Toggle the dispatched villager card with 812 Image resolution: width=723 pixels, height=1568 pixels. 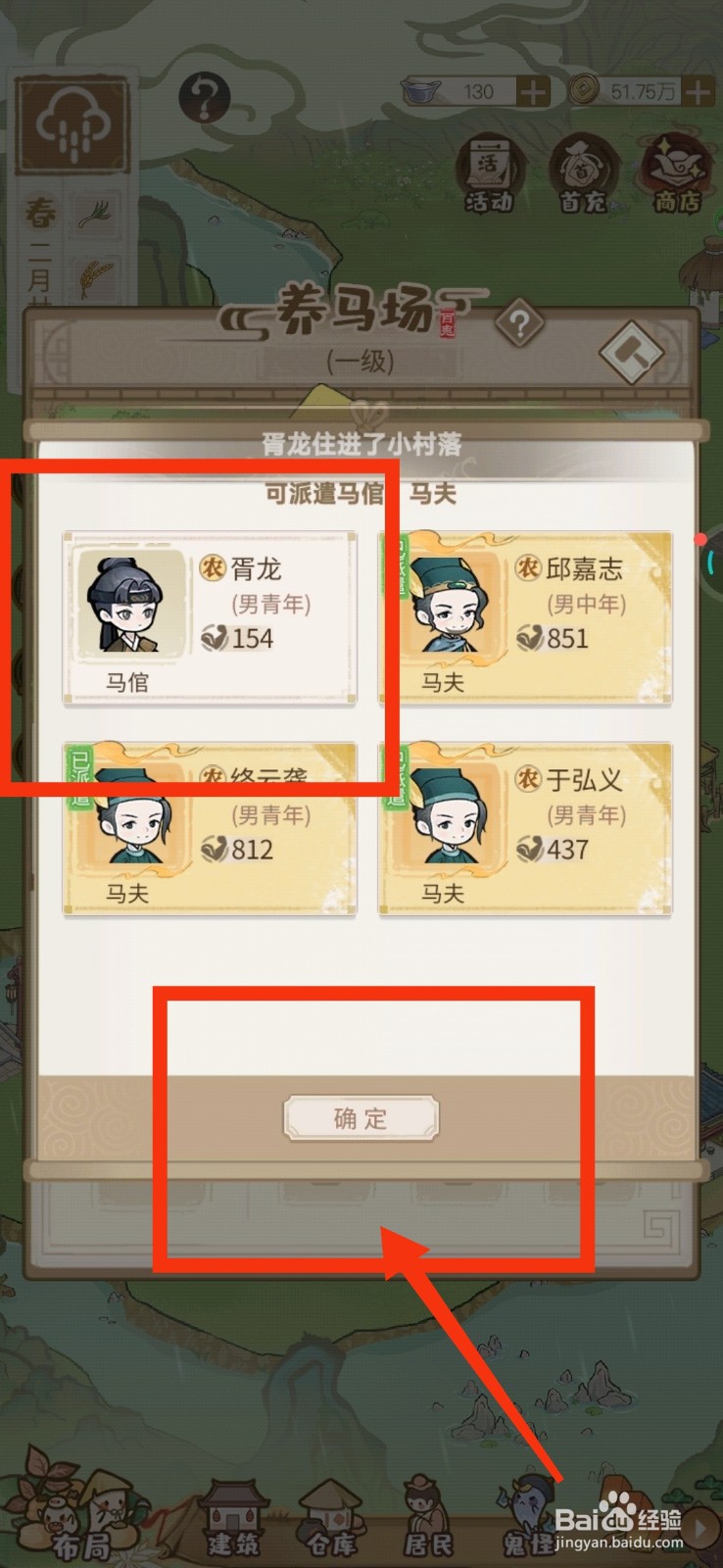pyautogui.click(x=210, y=829)
